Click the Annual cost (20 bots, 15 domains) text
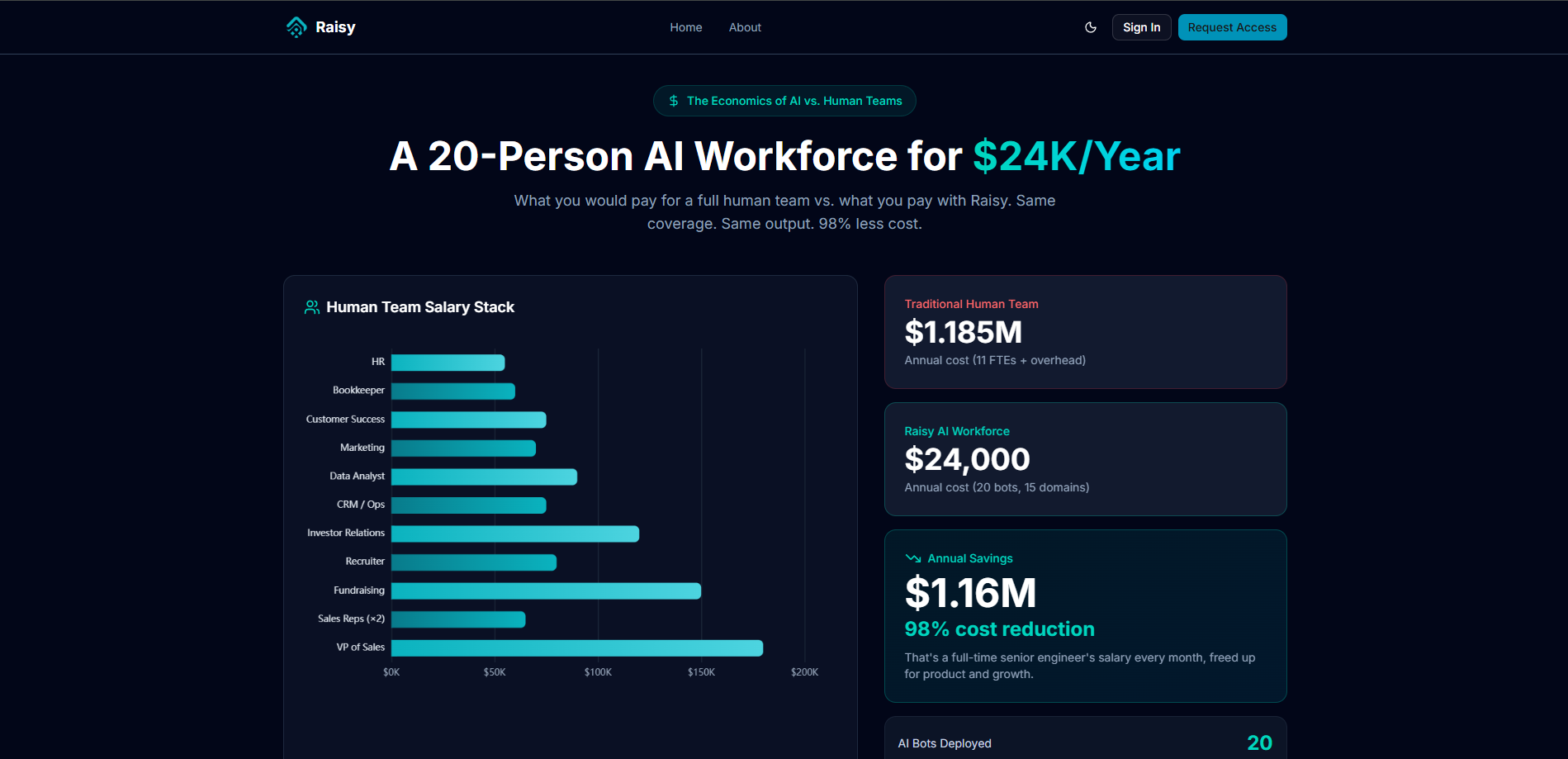1568x759 pixels. 997,487
